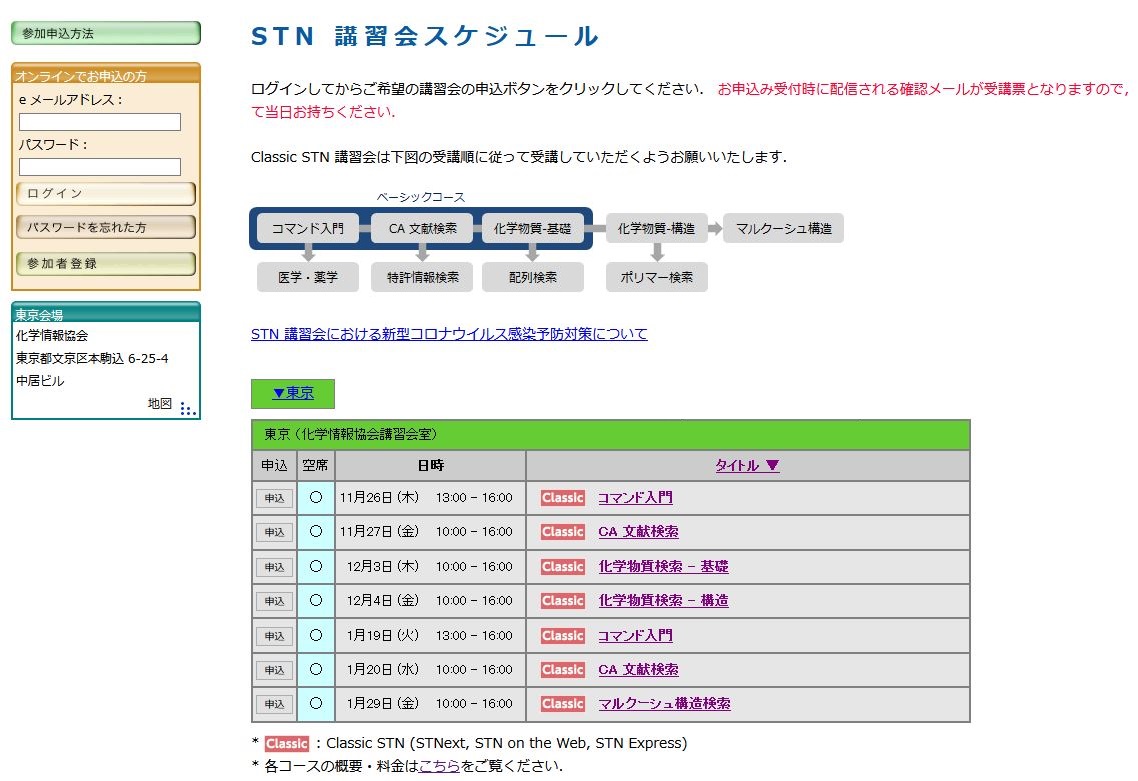Click the ポリマー検索 box in the flowchart
This screenshot has width=1138, height=781.
pyautogui.click(x=656, y=277)
